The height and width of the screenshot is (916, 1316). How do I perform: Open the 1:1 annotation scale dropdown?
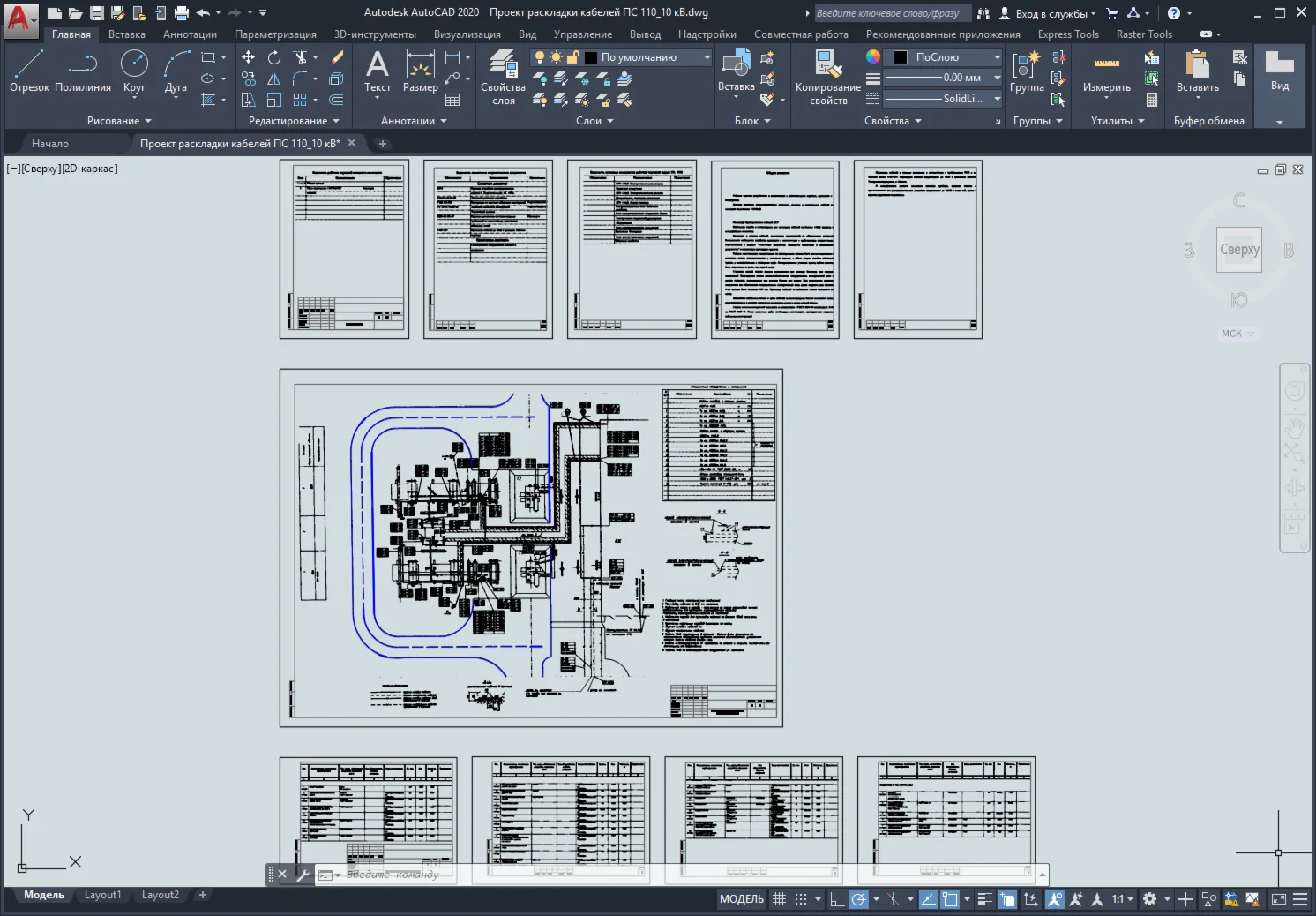(1122, 899)
